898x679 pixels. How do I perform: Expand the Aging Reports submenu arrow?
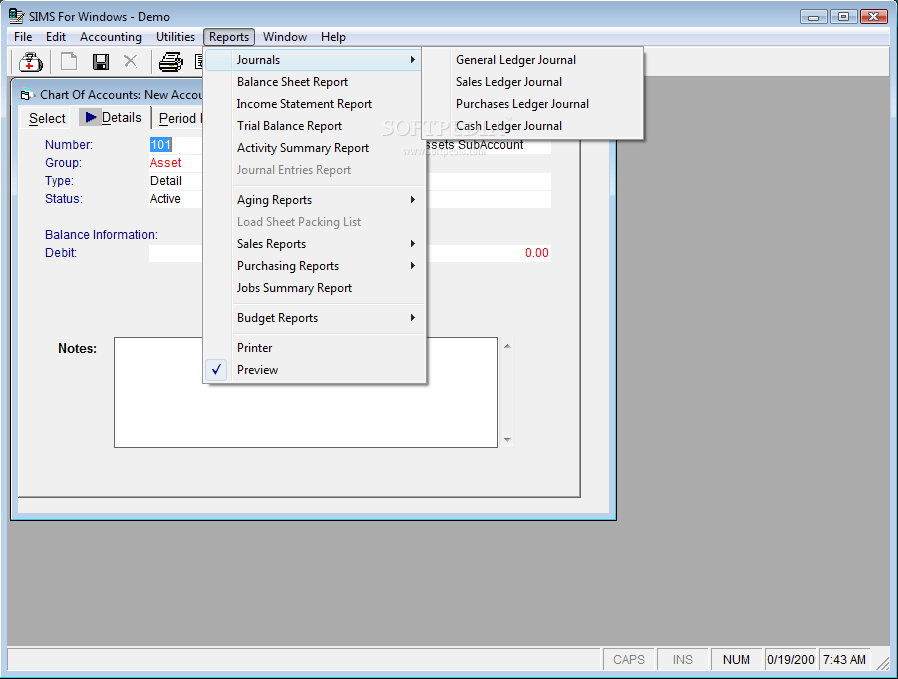pos(412,200)
